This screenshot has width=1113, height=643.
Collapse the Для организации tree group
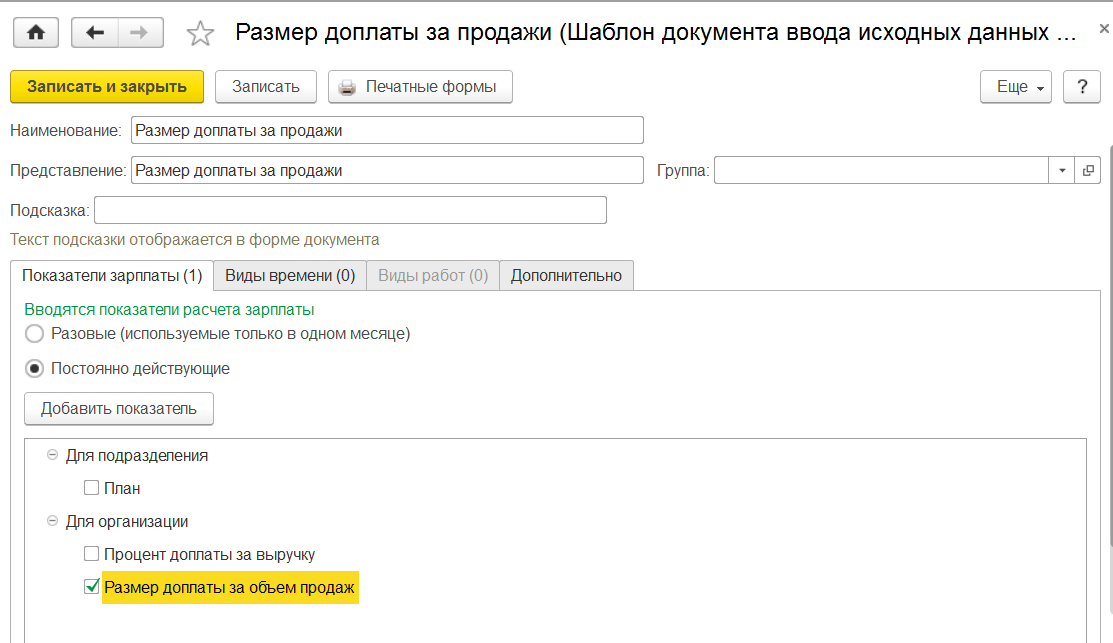coord(52,522)
